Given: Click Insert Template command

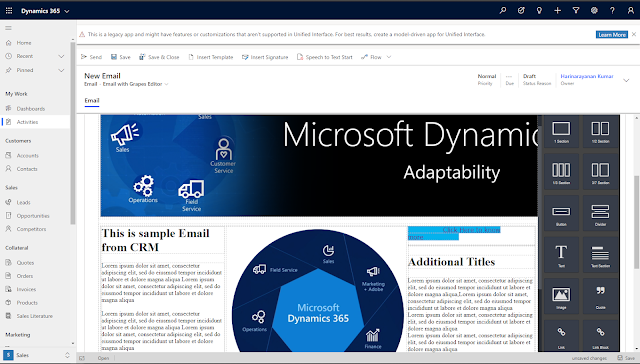Looking at the screenshot, I should (211, 57).
